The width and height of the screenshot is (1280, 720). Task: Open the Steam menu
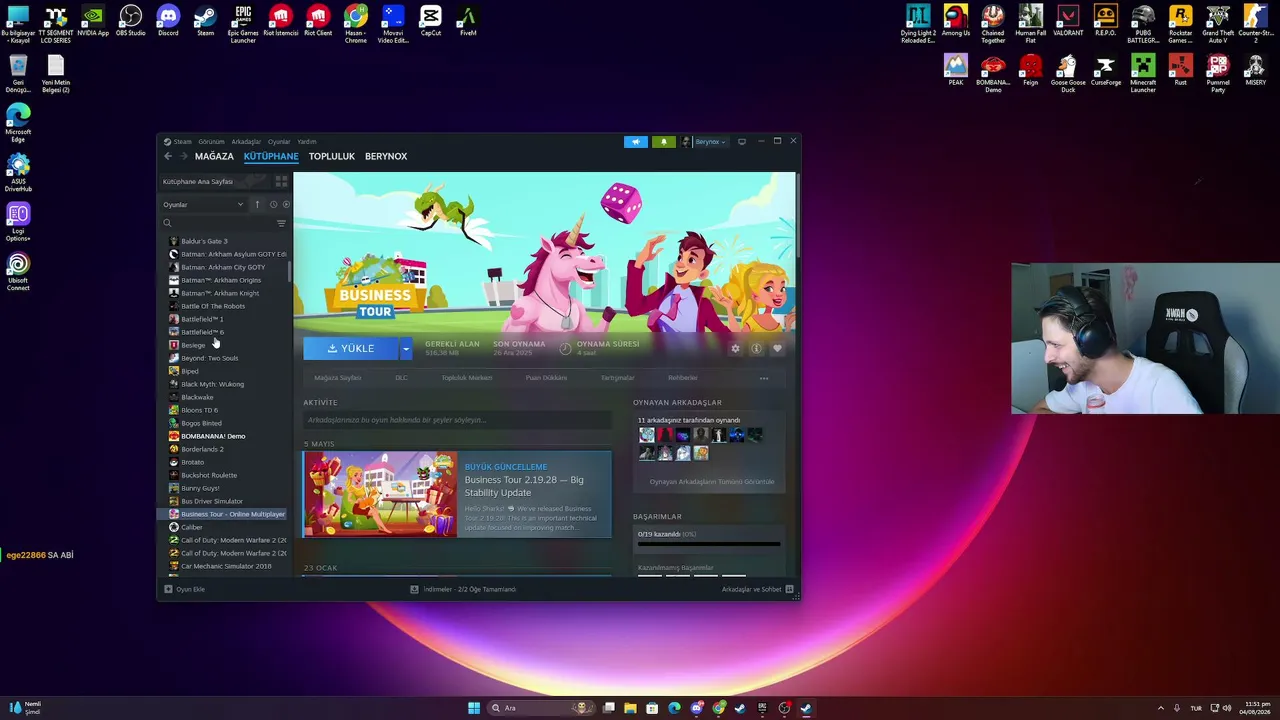(x=178, y=142)
